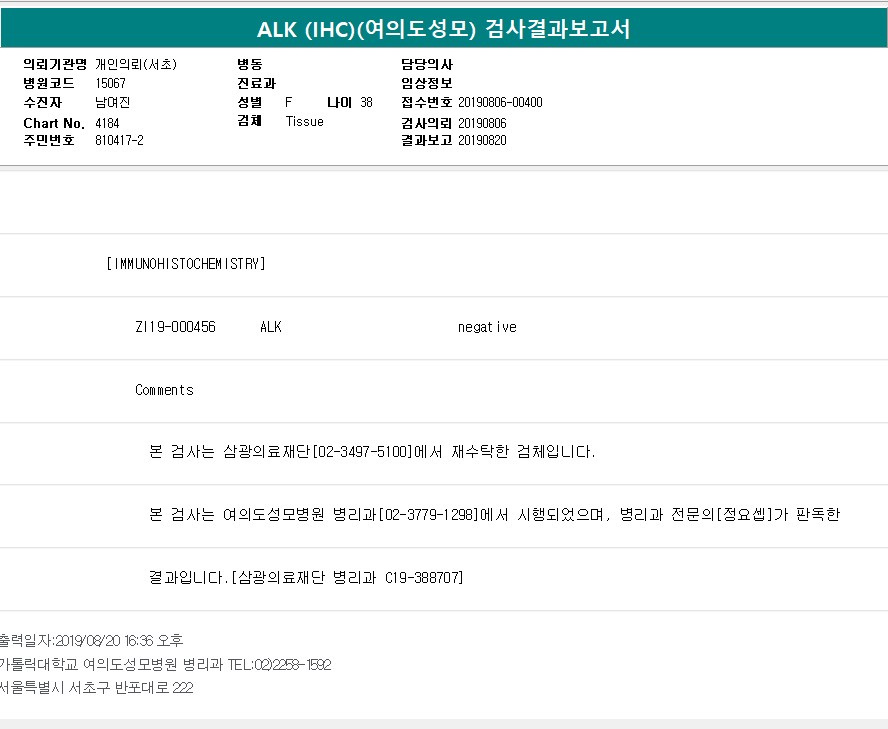This screenshot has width=888, height=729.
Task: Click the Chart No. value '4184'
Action: pos(107,123)
